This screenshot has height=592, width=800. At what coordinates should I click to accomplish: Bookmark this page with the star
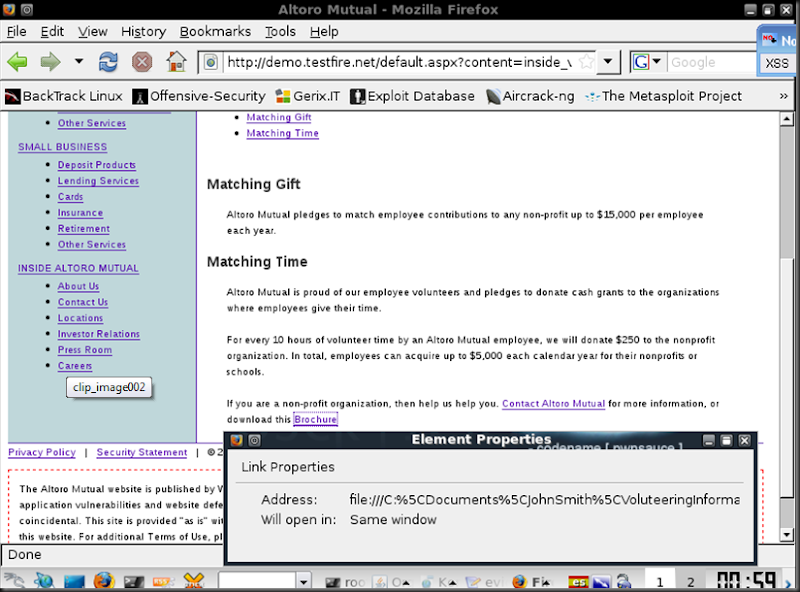tap(586, 62)
